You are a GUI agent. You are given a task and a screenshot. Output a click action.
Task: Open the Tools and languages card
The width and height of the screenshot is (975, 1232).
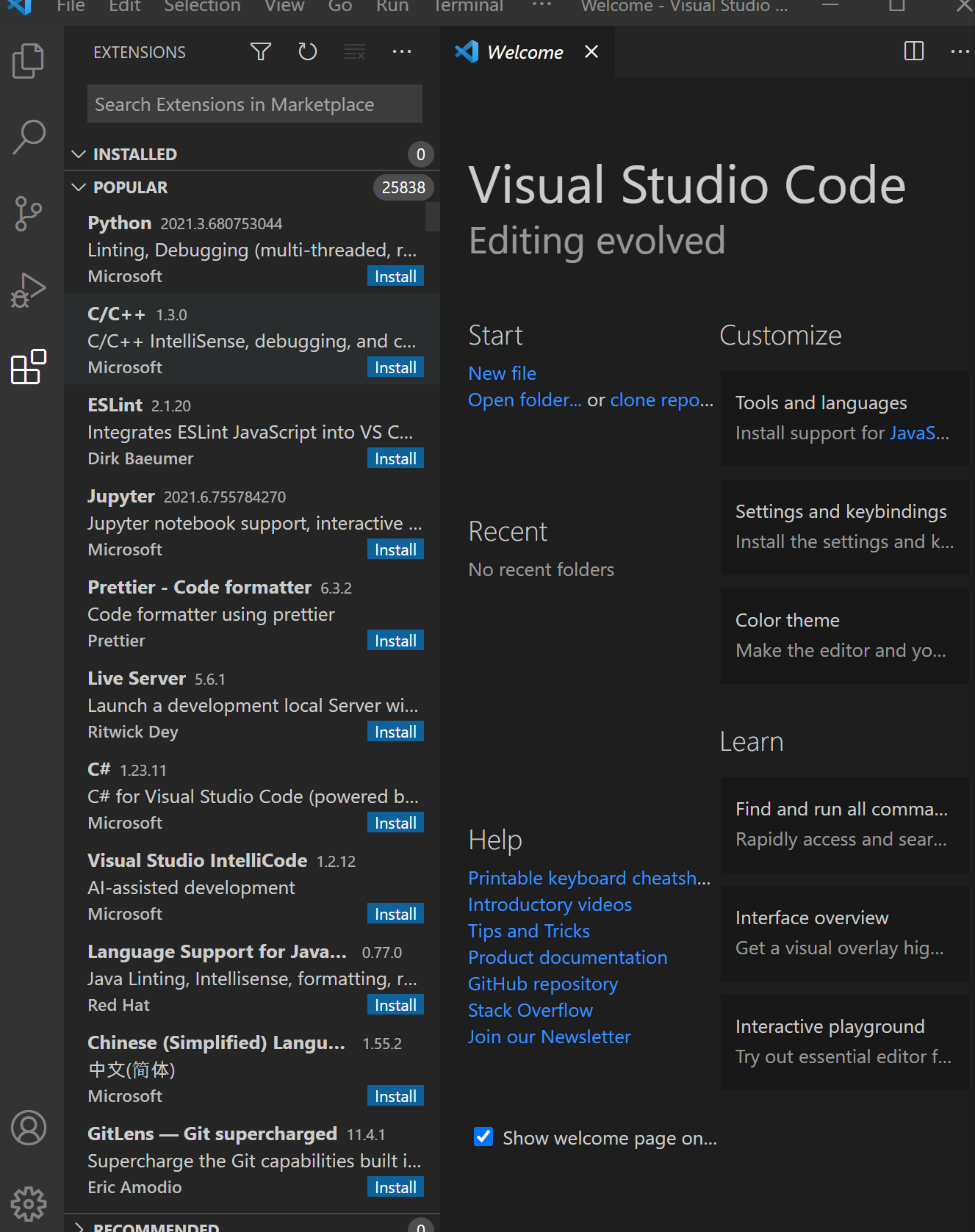point(845,419)
